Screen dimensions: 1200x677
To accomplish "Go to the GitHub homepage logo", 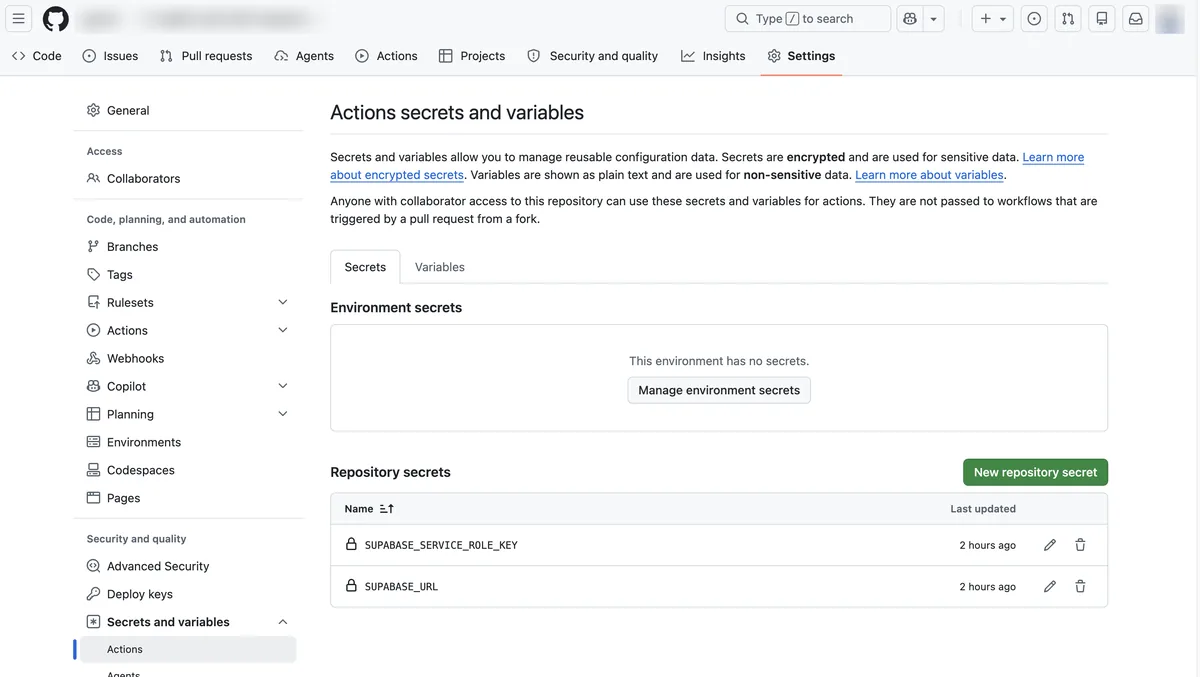I will [56, 18].
